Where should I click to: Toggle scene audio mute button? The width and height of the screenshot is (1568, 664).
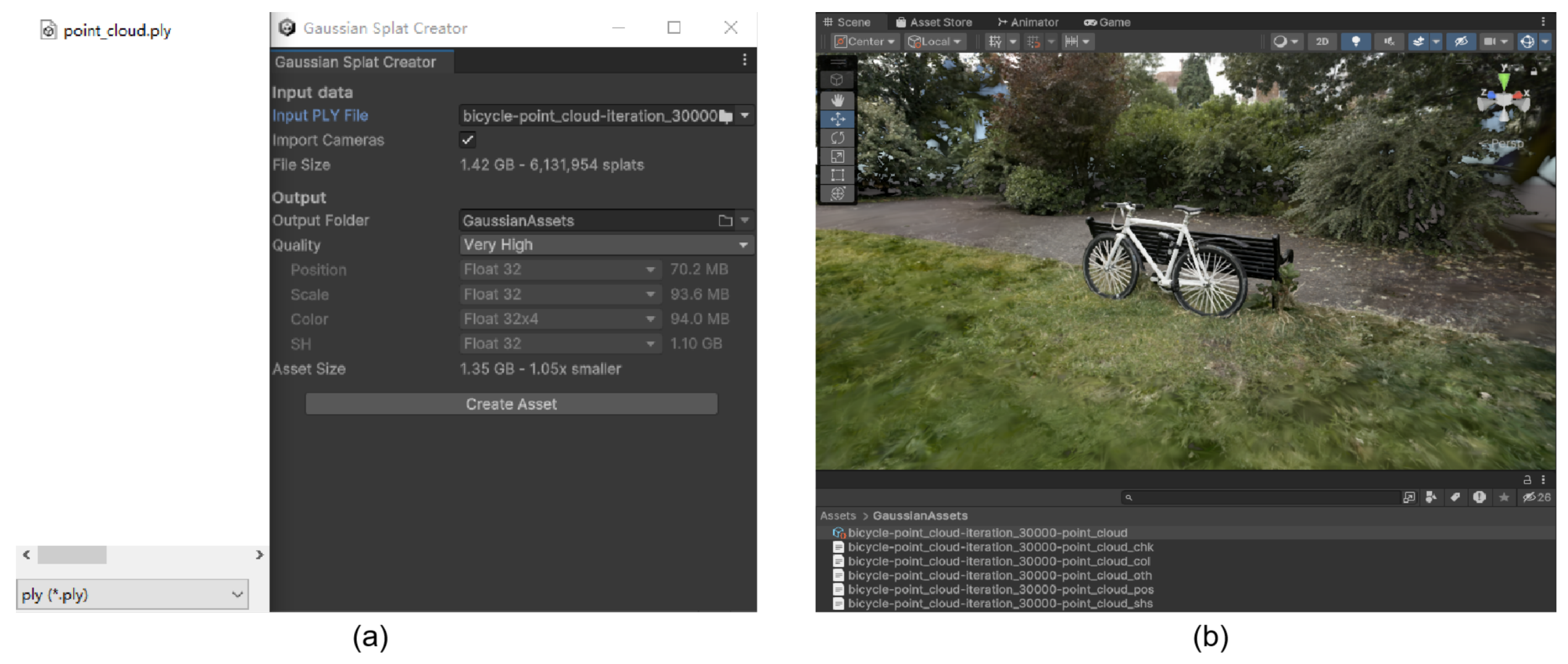tap(1388, 42)
